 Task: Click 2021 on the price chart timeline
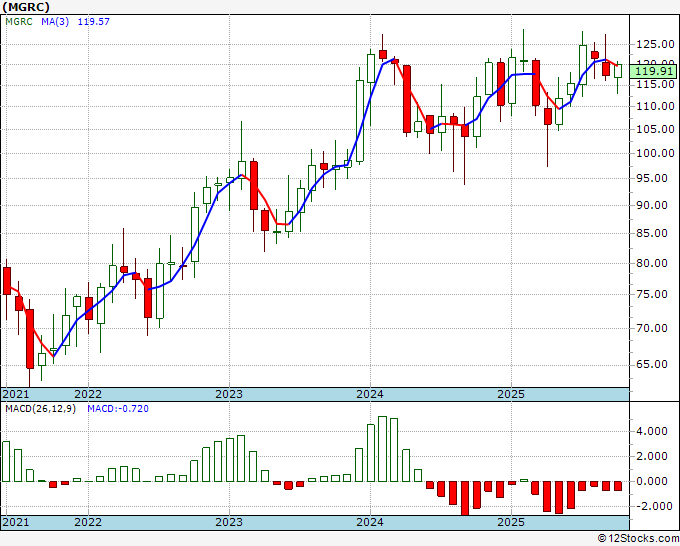pos(16,394)
